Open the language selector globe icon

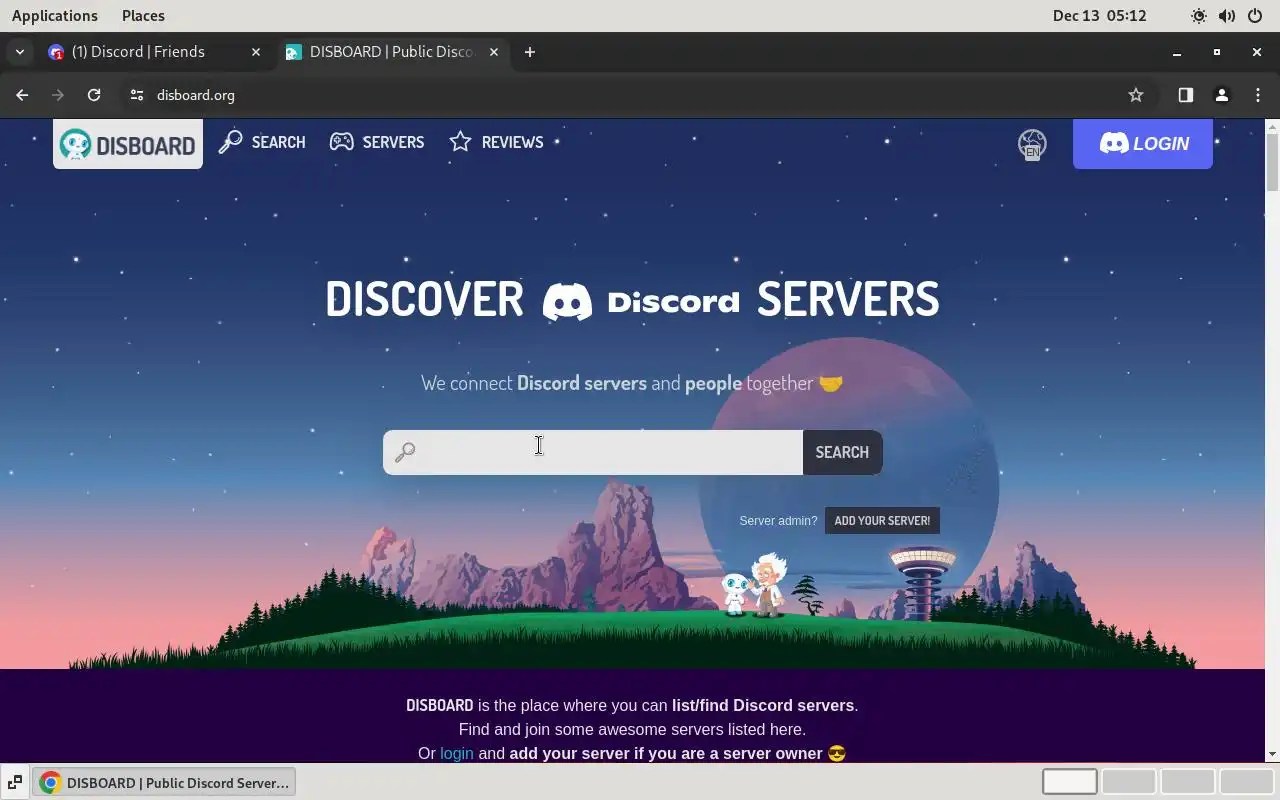pos(1032,144)
